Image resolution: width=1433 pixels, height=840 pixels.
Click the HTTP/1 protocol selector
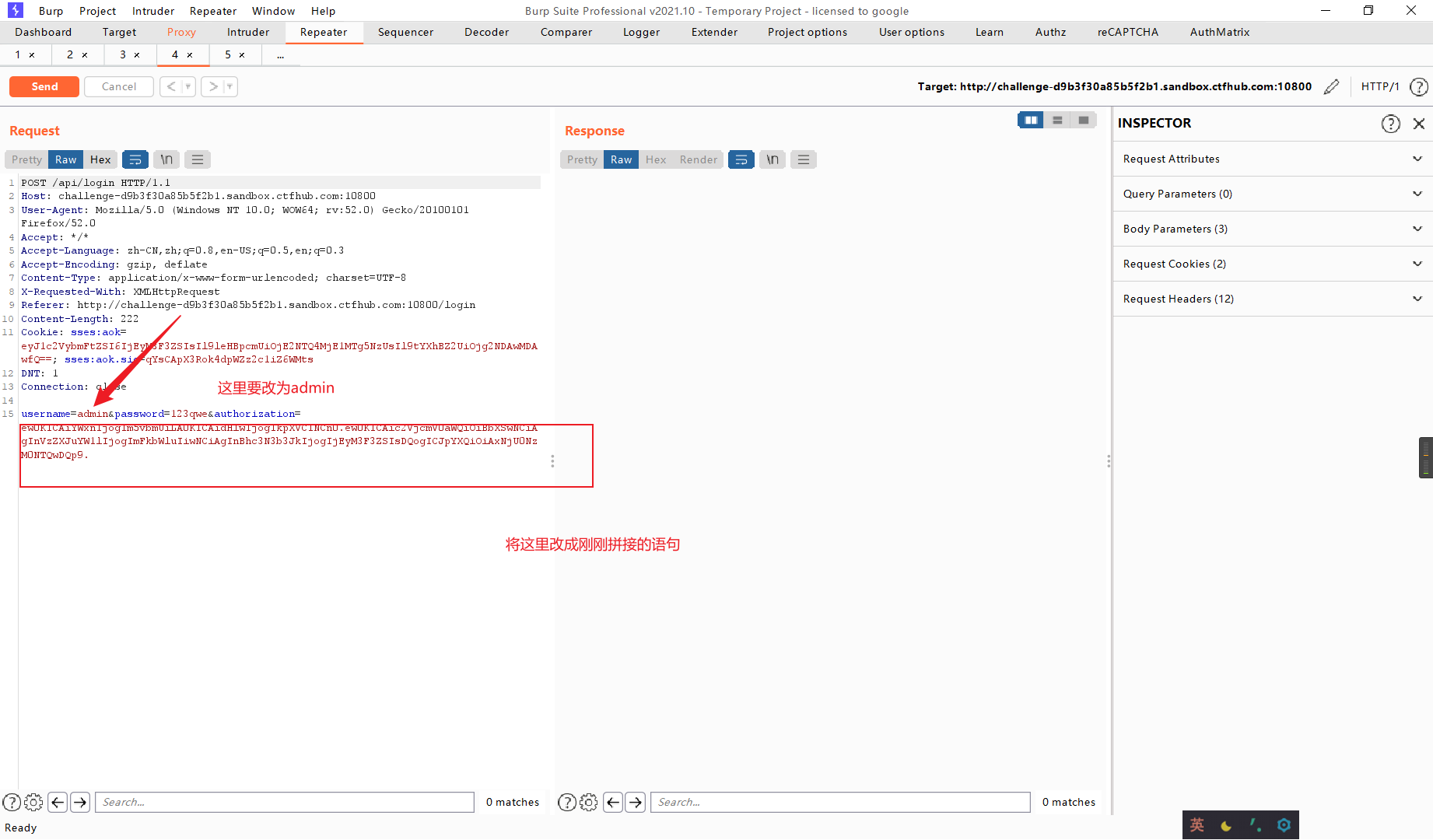[1380, 86]
